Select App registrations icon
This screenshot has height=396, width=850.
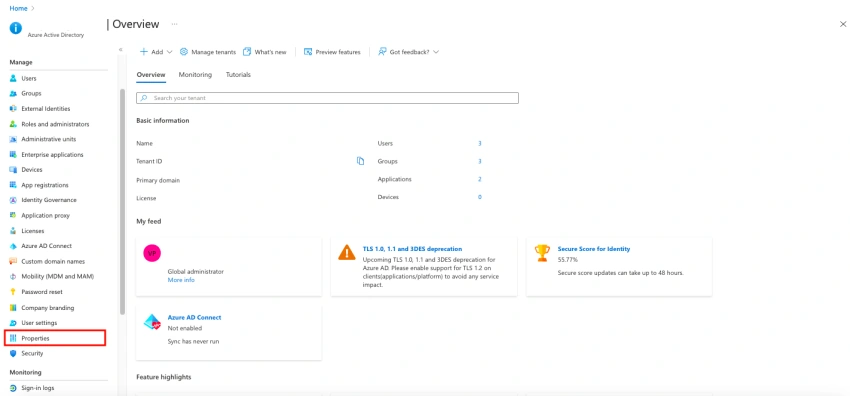(14, 185)
